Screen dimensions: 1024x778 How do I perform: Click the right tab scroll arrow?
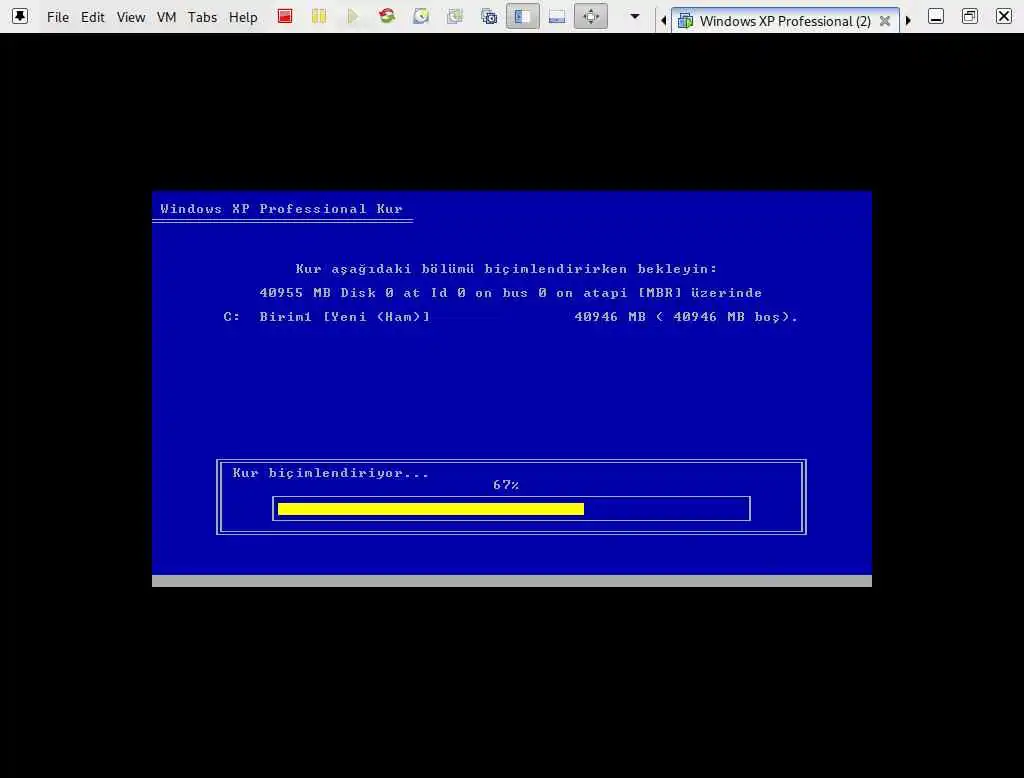(x=908, y=21)
